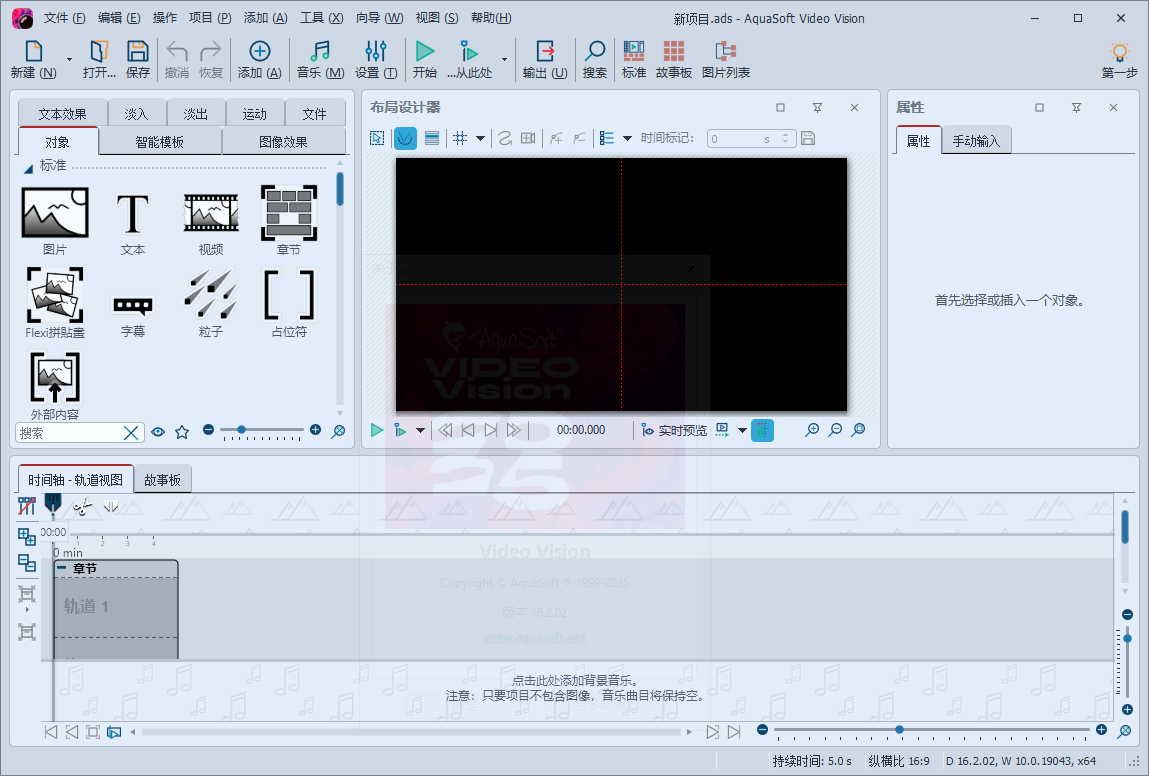Expand the grid options dropdown arrow
The height and width of the screenshot is (776, 1149).
(481, 138)
